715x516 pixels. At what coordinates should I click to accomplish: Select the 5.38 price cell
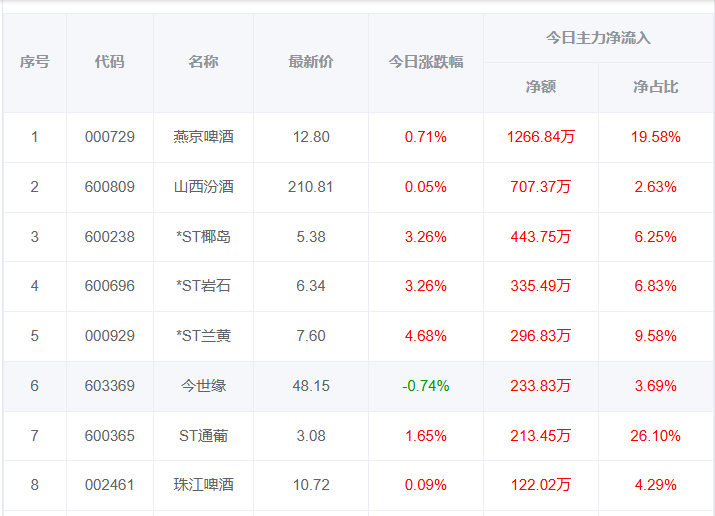coord(311,237)
